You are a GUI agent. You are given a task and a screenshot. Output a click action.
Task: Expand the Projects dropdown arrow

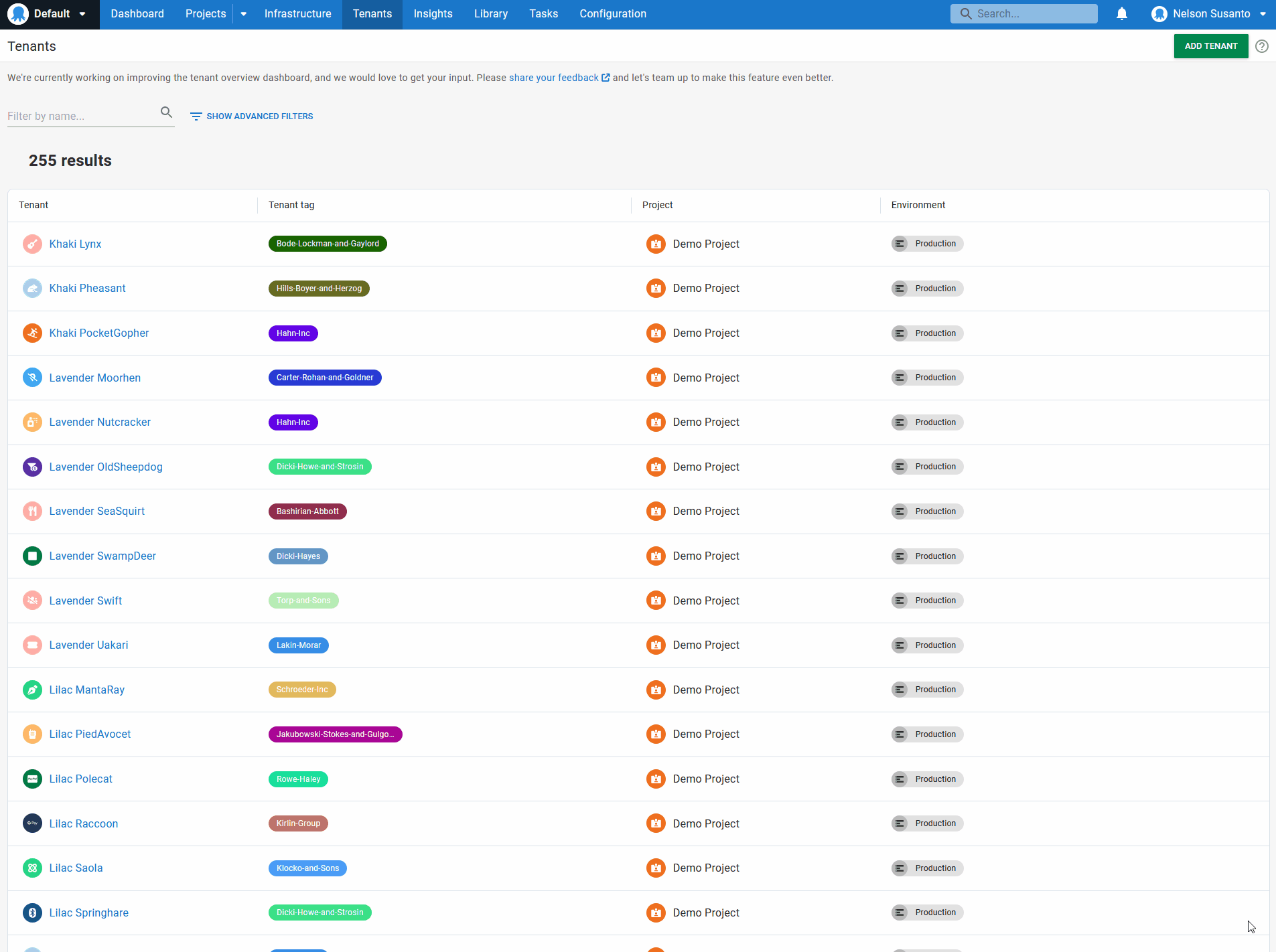pos(244,14)
